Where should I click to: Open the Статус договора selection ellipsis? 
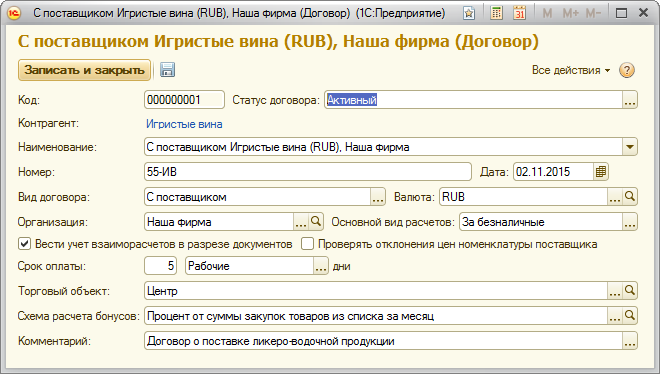[630, 100]
